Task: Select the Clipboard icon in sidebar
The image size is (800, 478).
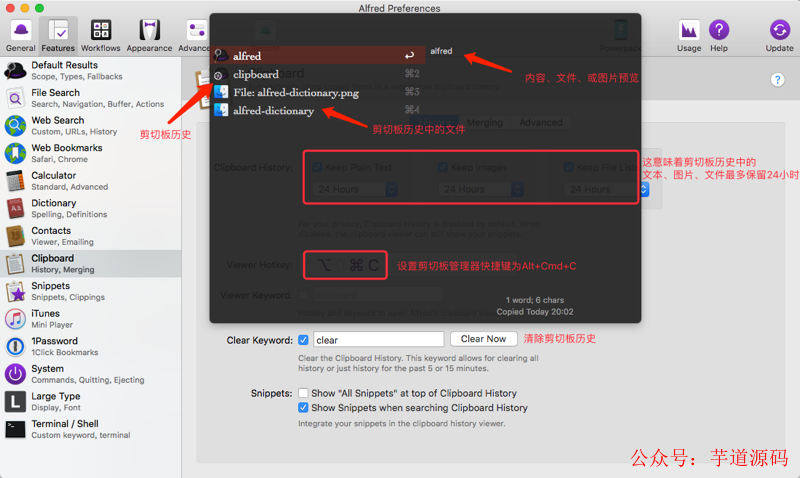Action: pos(15,263)
